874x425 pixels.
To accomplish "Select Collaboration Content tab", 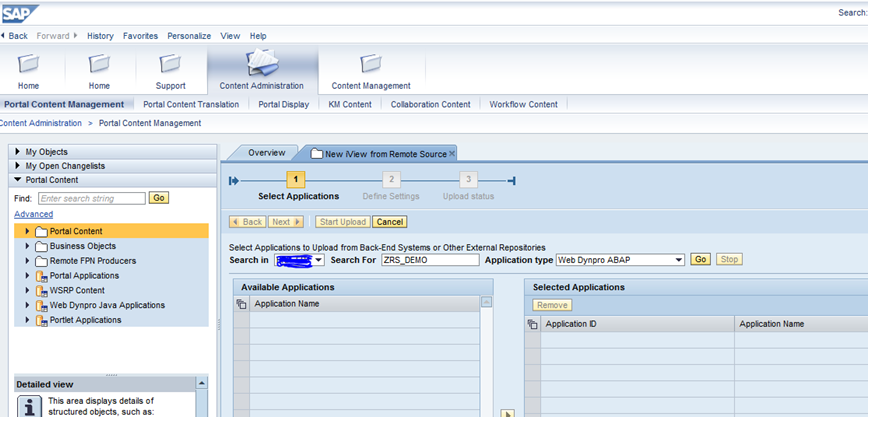I will (431, 104).
